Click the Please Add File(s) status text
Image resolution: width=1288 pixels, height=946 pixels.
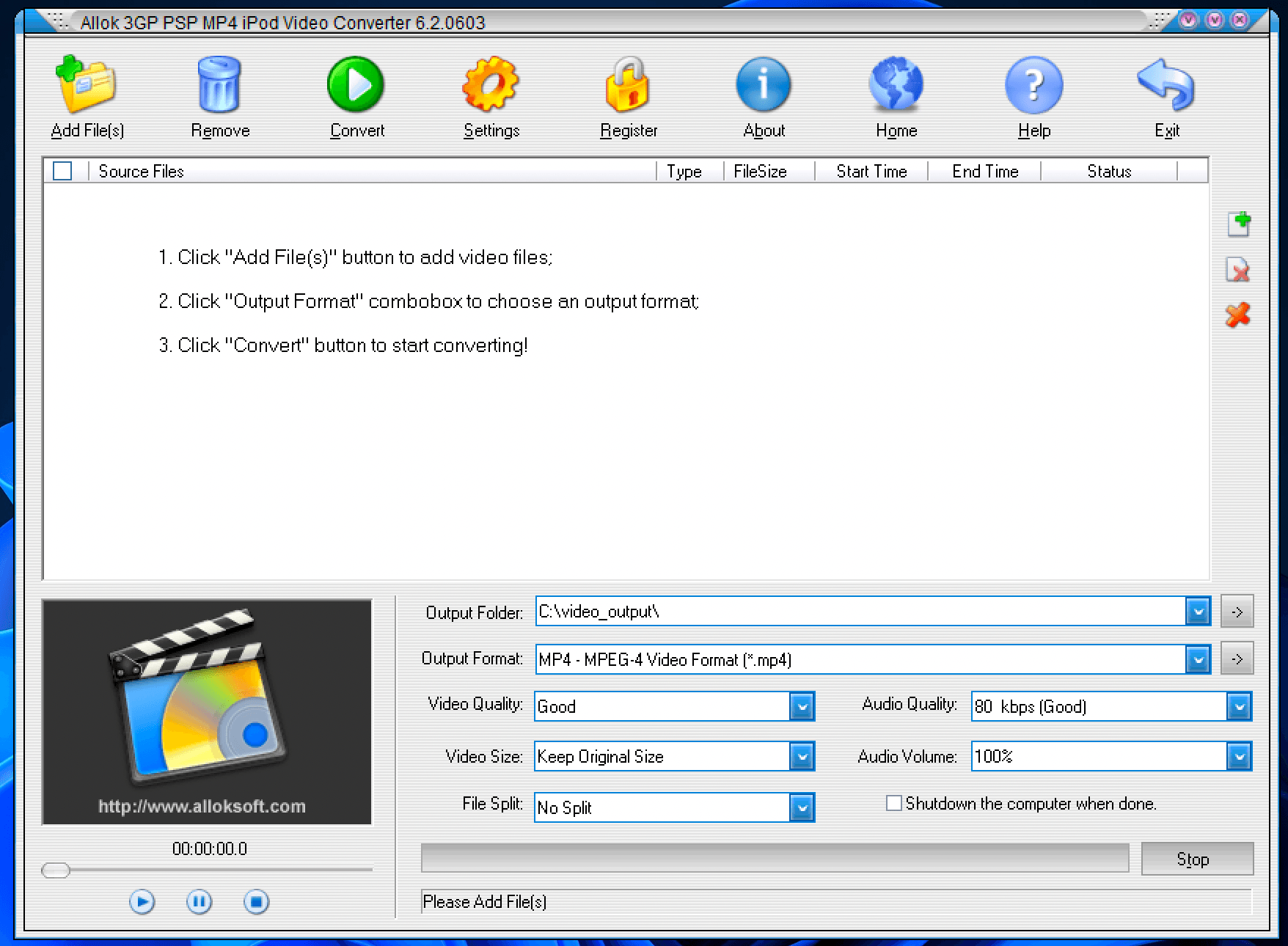coord(485,902)
